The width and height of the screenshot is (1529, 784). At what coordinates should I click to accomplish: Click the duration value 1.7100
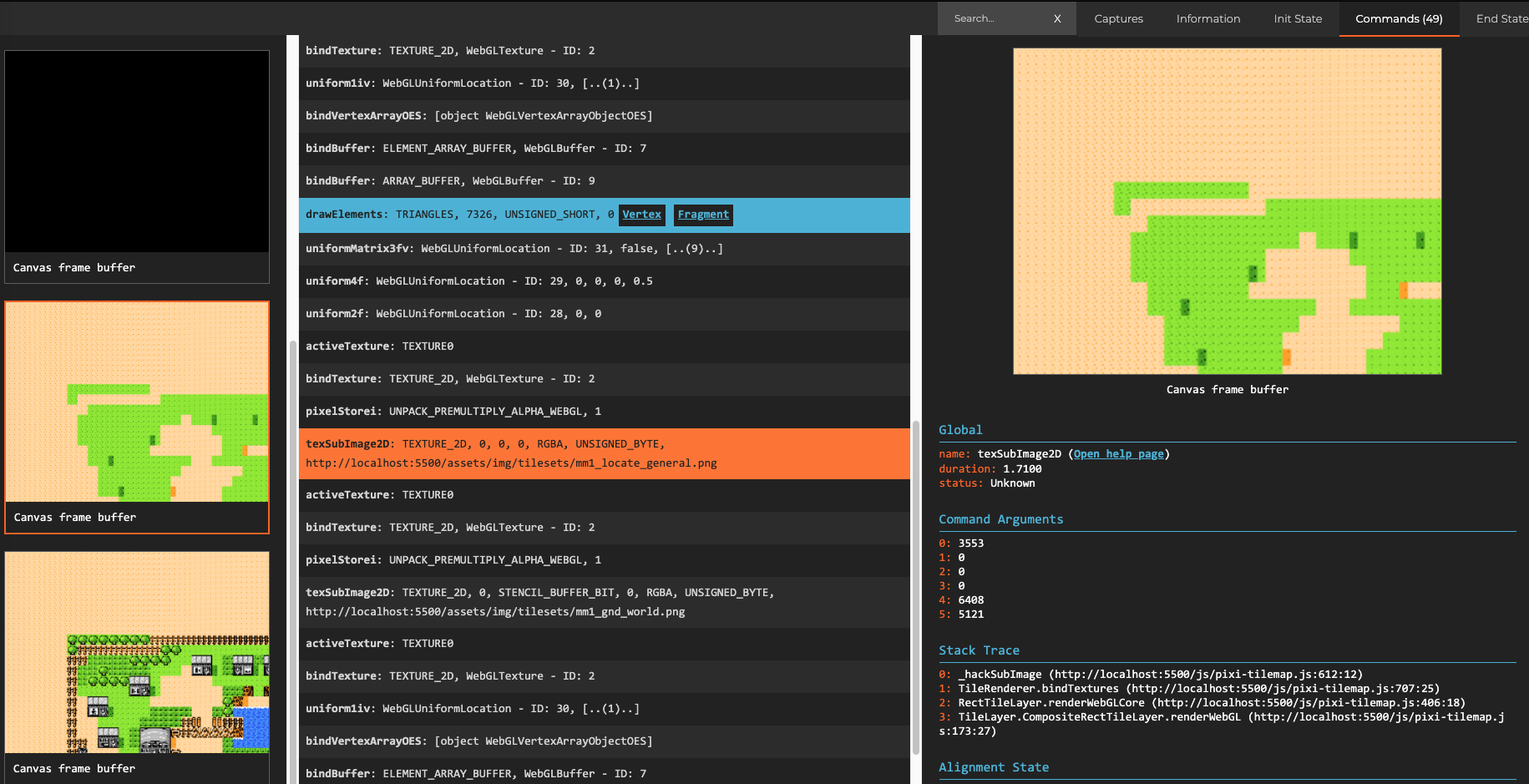tap(1022, 469)
